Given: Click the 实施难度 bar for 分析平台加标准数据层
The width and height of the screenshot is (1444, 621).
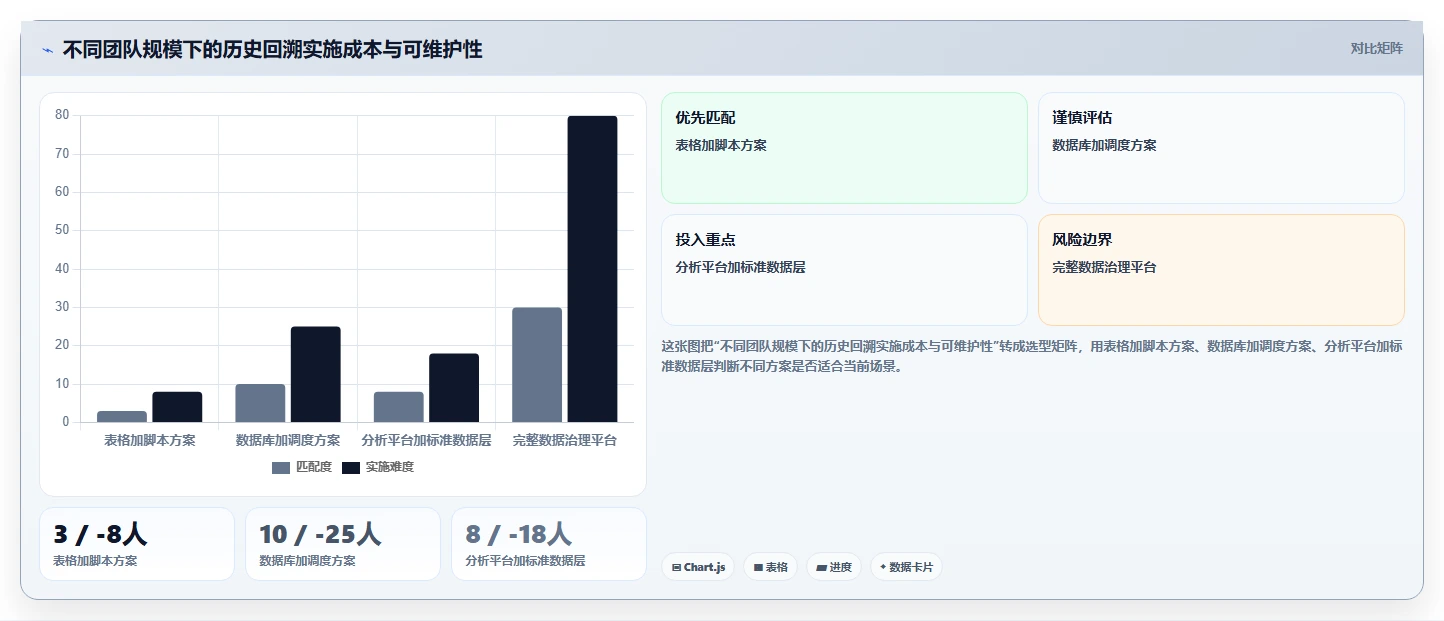Looking at the screenshot, I should pyautogui.click(x=454, y=388).
